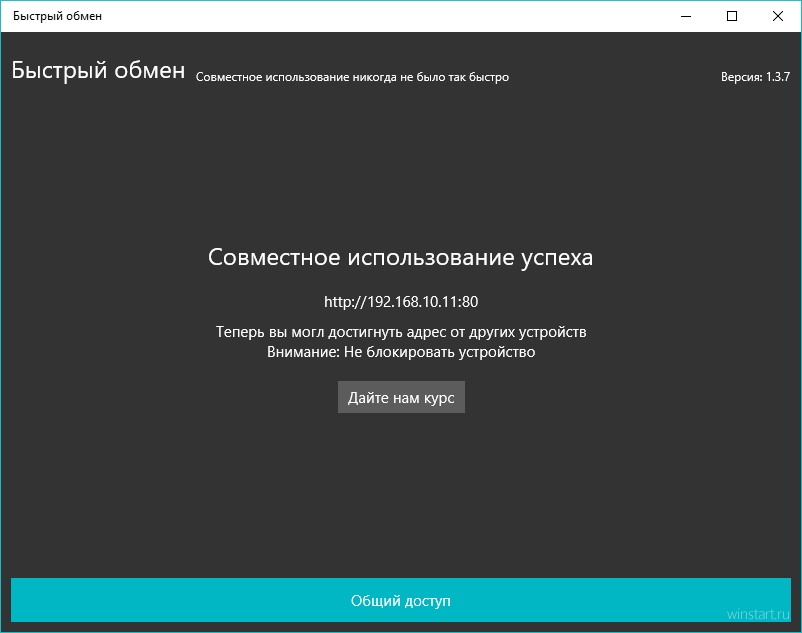The width and height of the screenshot is (802, 633).
Task: Select the http://192.168.10.11:80 address
Action: [x=401, y=302]
